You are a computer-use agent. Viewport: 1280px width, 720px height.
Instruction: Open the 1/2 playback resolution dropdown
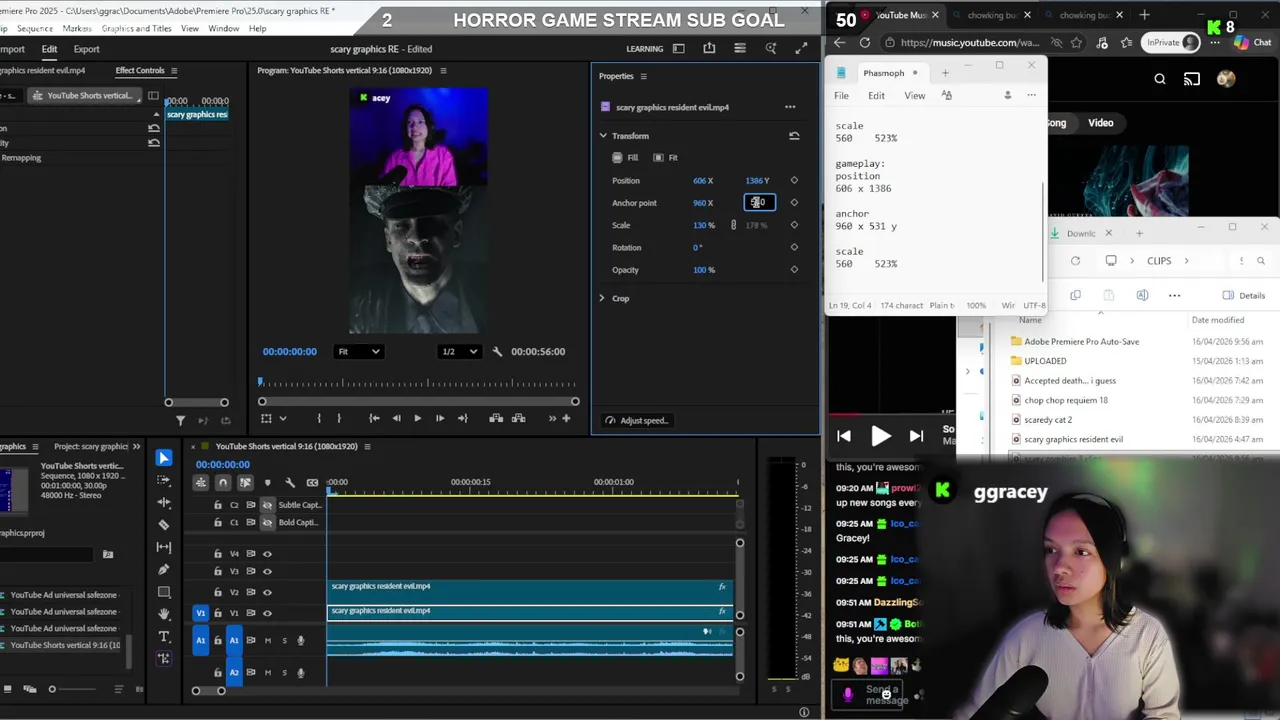(459, 351)
